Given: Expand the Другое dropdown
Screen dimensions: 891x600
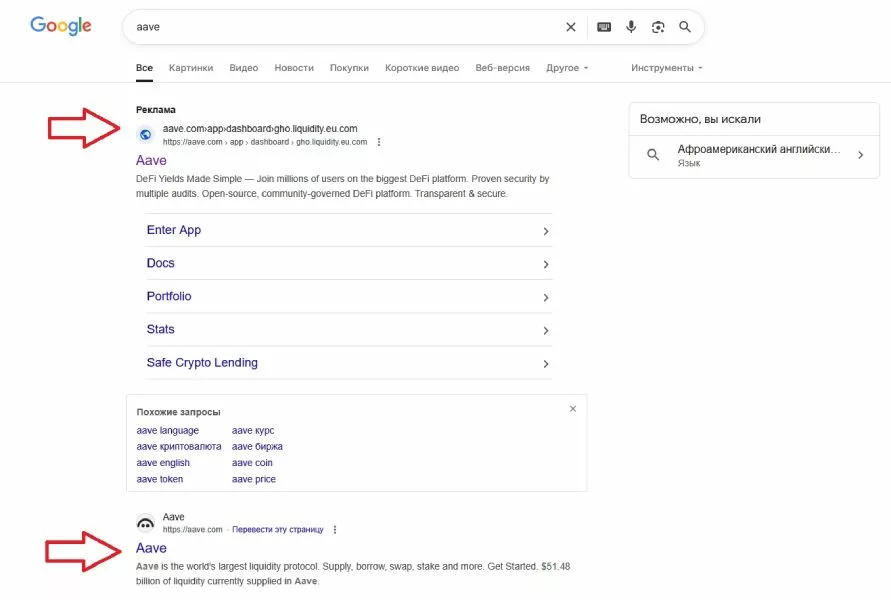Looking at the screenshot, I should 567,68.
